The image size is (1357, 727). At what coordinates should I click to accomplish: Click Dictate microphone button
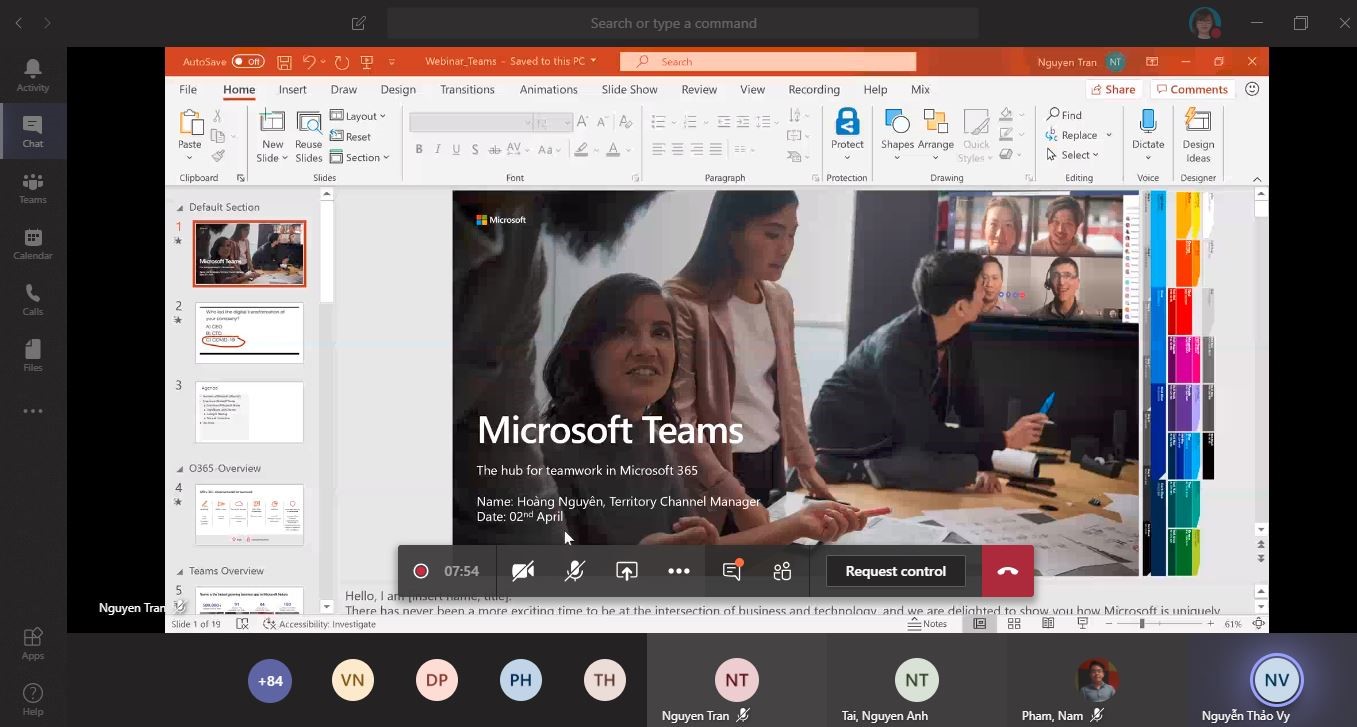(1148, 135)
